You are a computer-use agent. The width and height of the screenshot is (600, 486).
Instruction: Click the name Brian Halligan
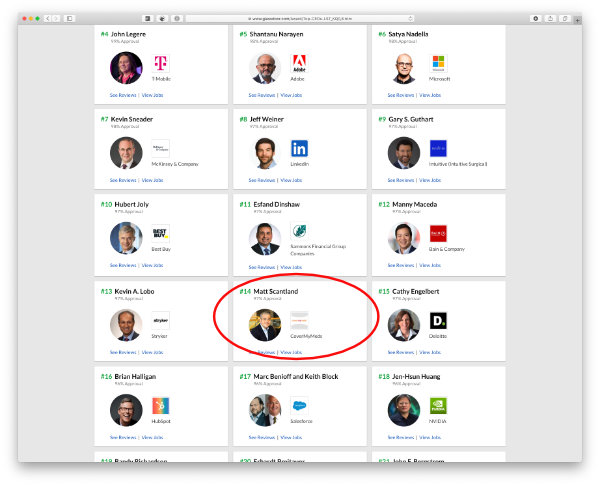(135, 377)
